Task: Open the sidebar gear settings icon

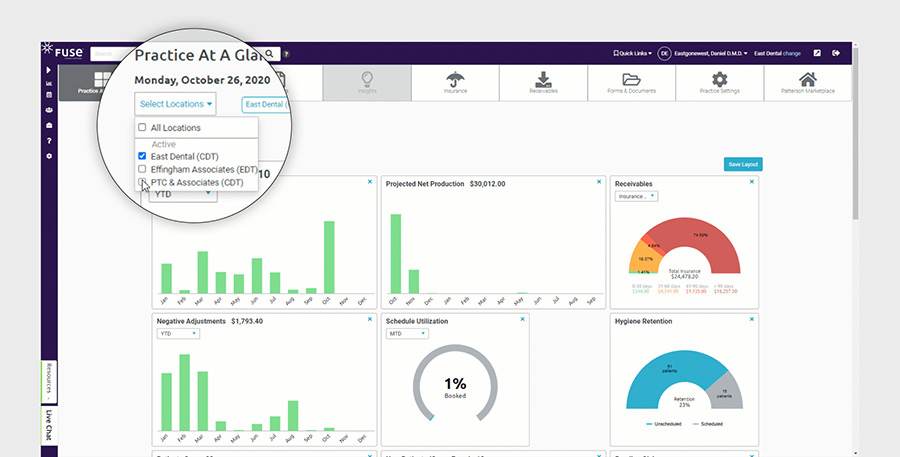Action: point(49,156)
